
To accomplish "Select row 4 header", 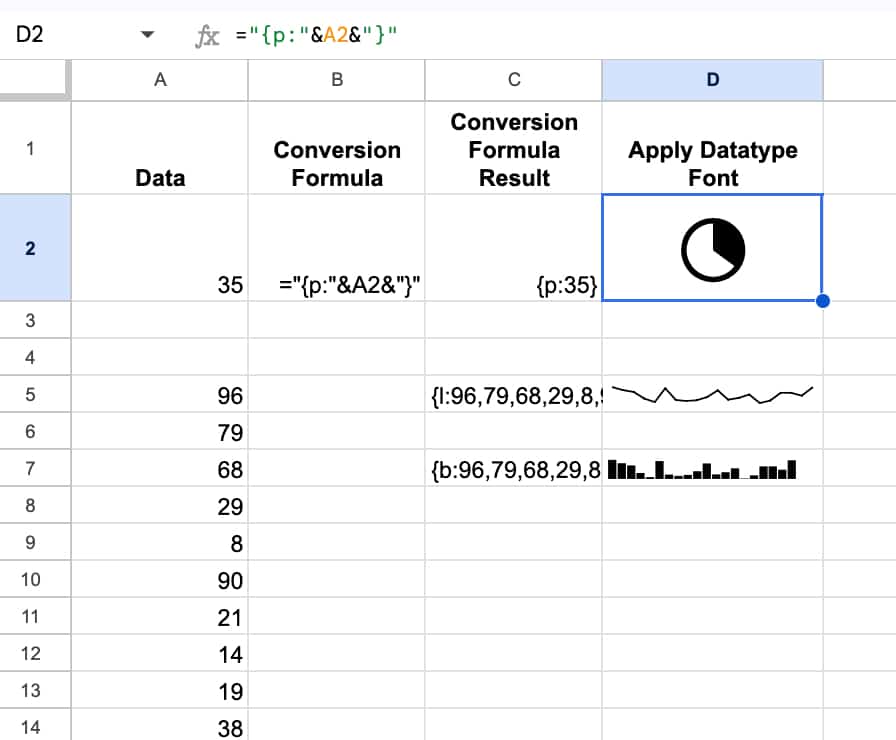I will pyautogui.click(x=35, y=357).
